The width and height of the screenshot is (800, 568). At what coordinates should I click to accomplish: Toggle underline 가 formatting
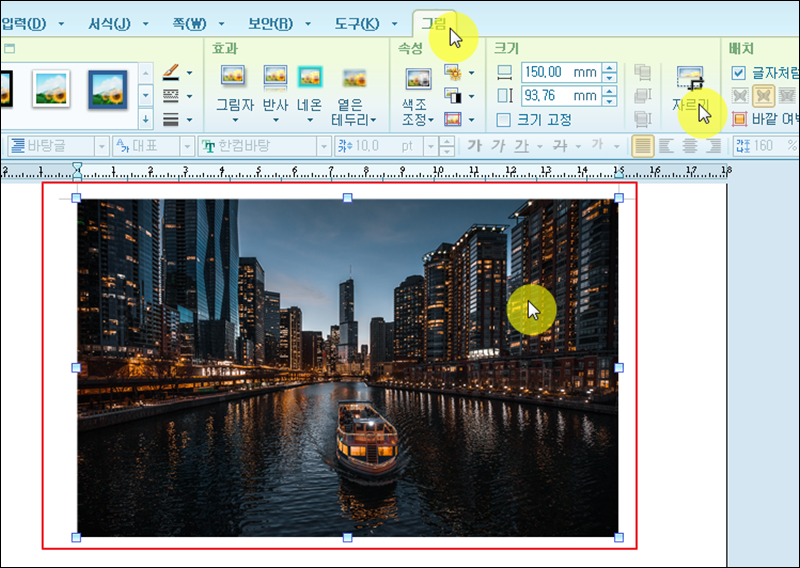[521, 146]
